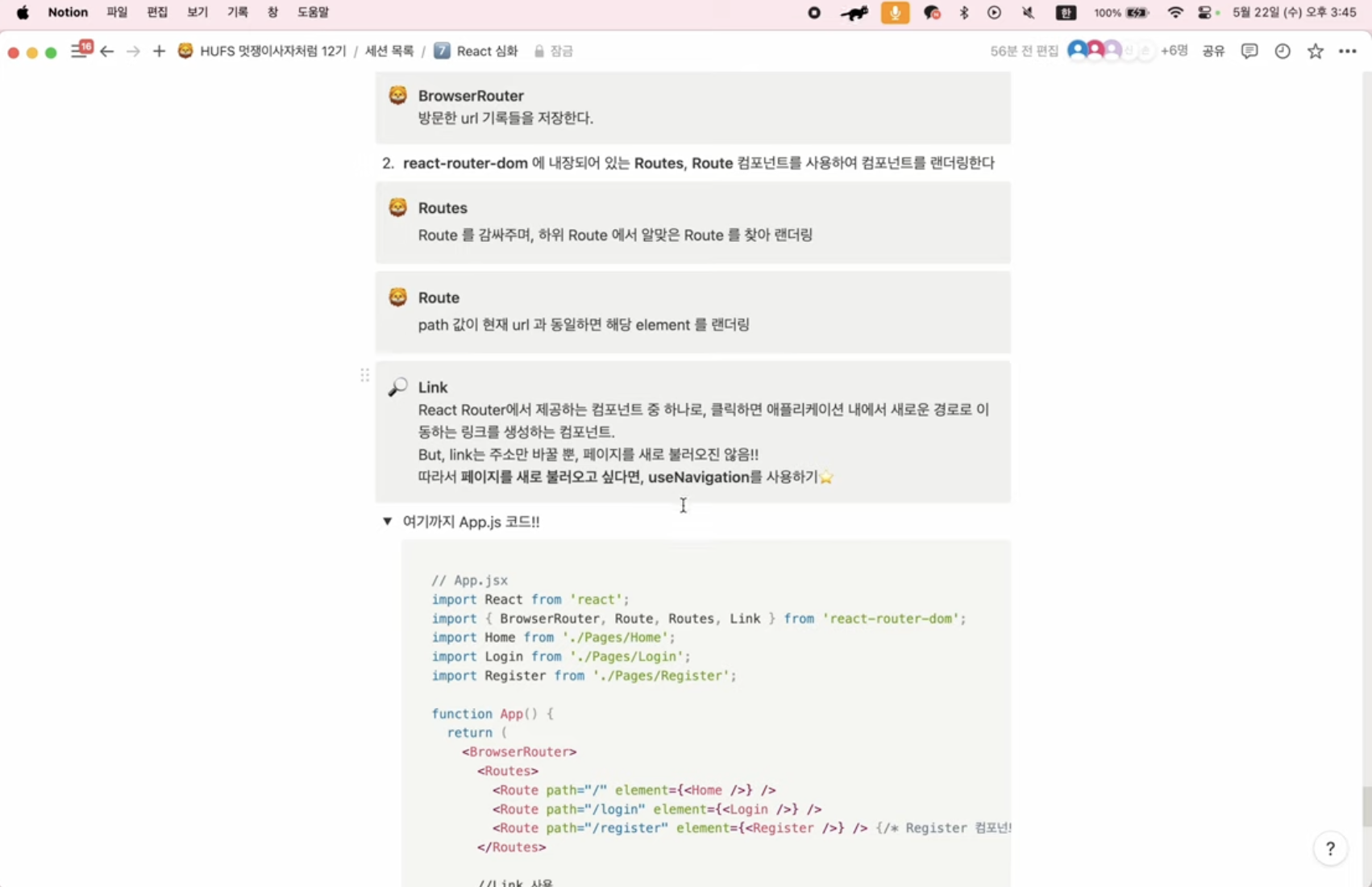Click the orange microphone menu bar icon

click(x=895, y=12)
